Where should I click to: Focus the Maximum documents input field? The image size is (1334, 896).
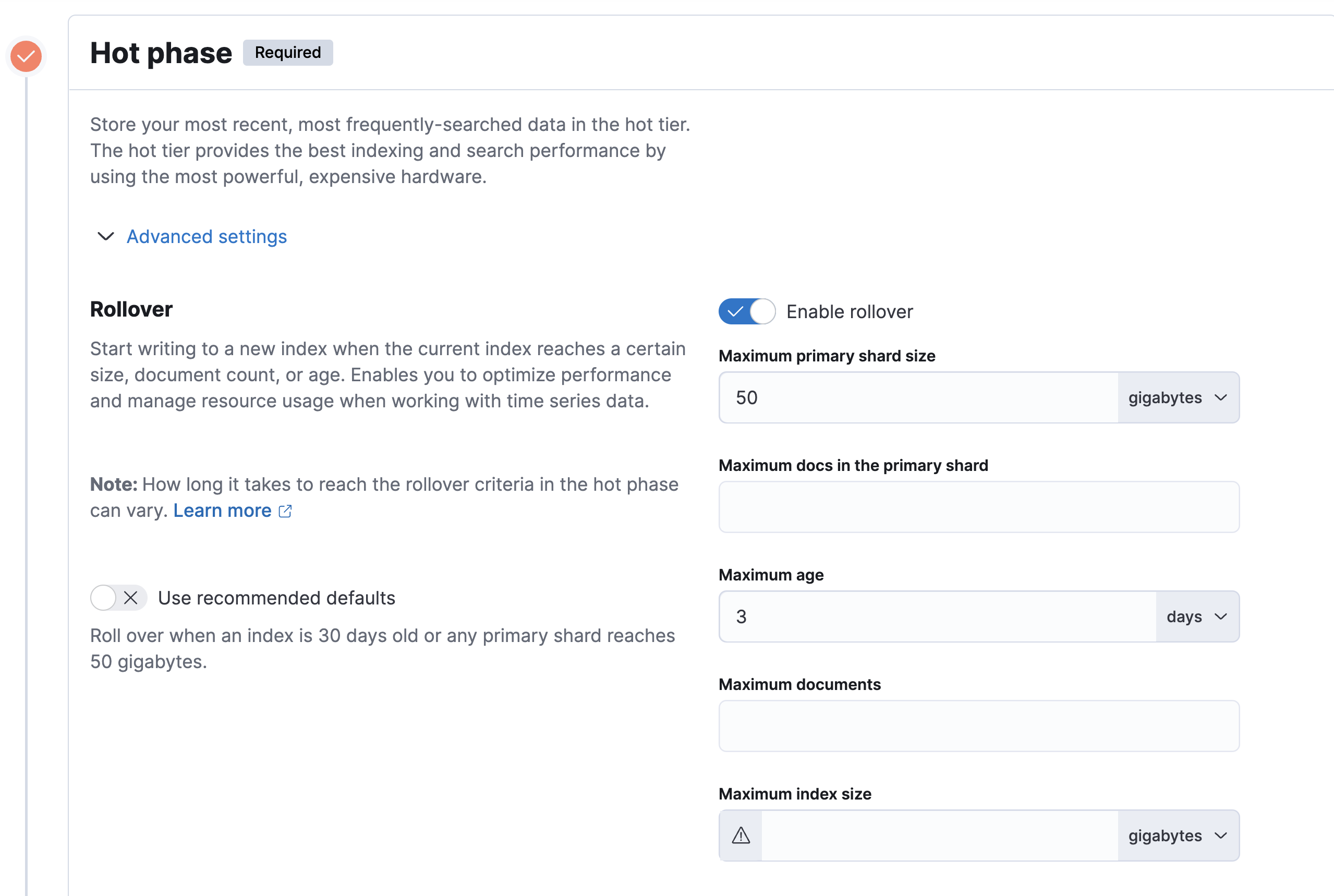(x=978, y=725)
